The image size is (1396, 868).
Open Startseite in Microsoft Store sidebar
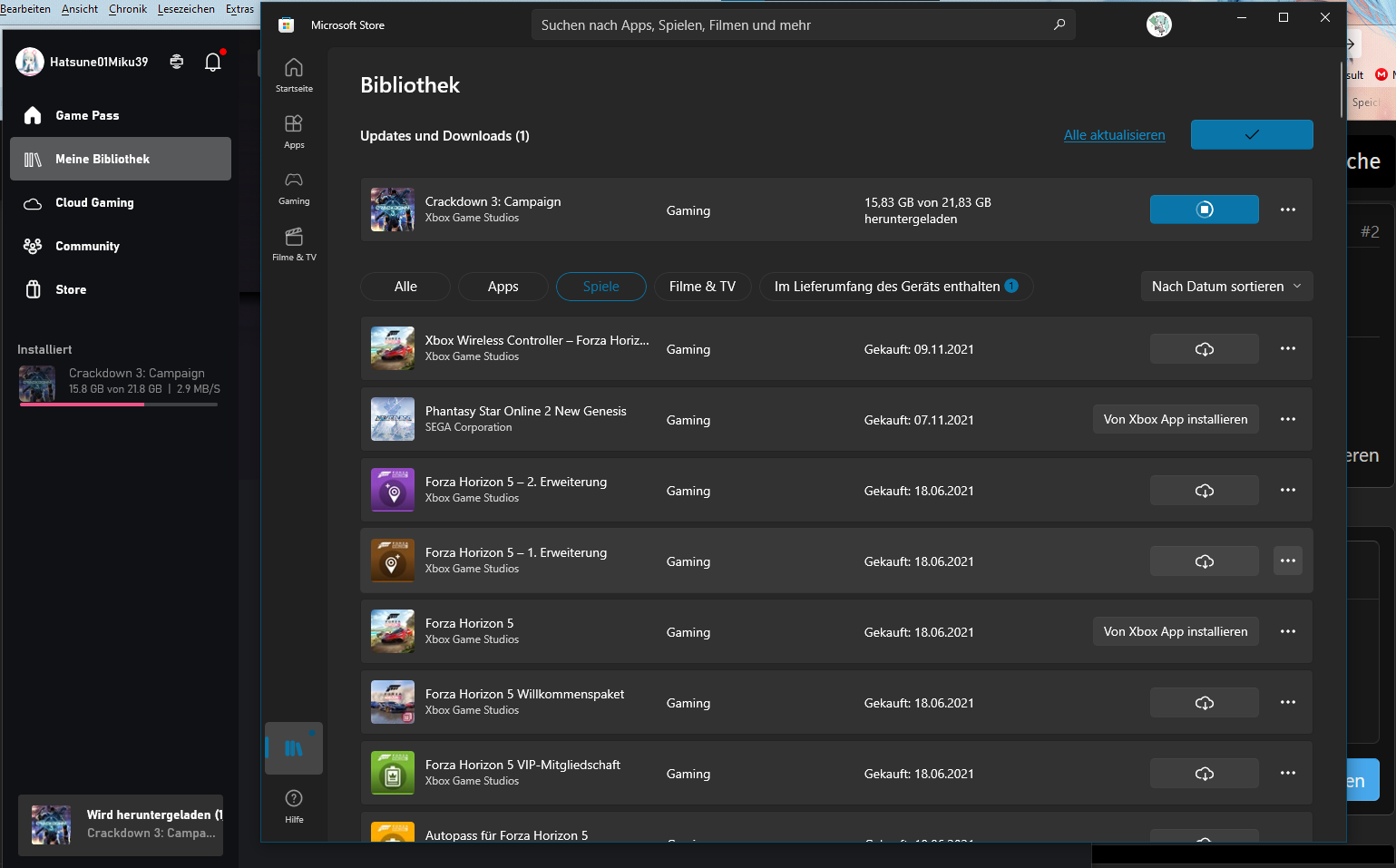pos(294,75)
